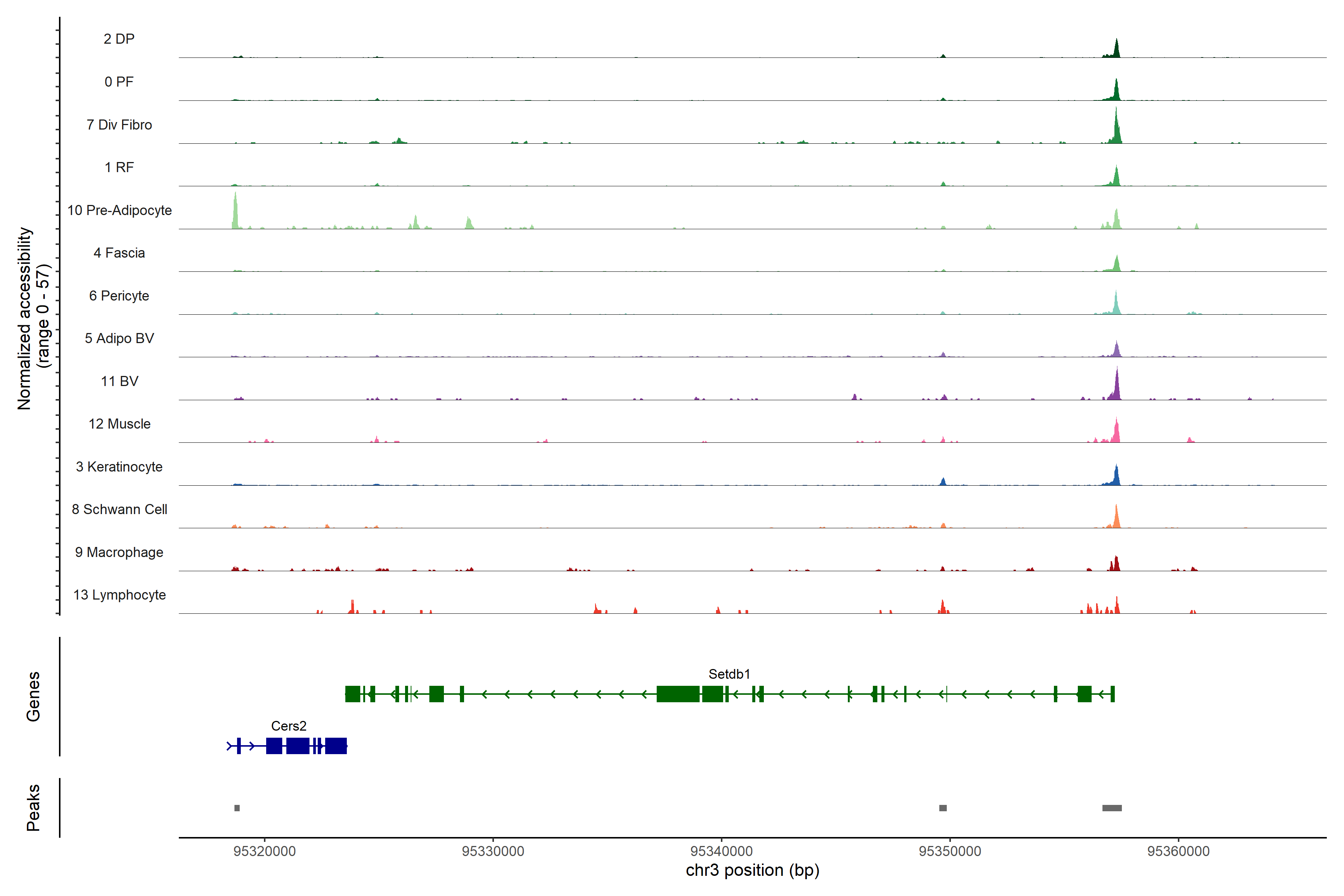Click the 3 Keratinocyte track label
The height and width of the screenshot is (896, 1344).
pyautogui.click(x=119, y=467)
